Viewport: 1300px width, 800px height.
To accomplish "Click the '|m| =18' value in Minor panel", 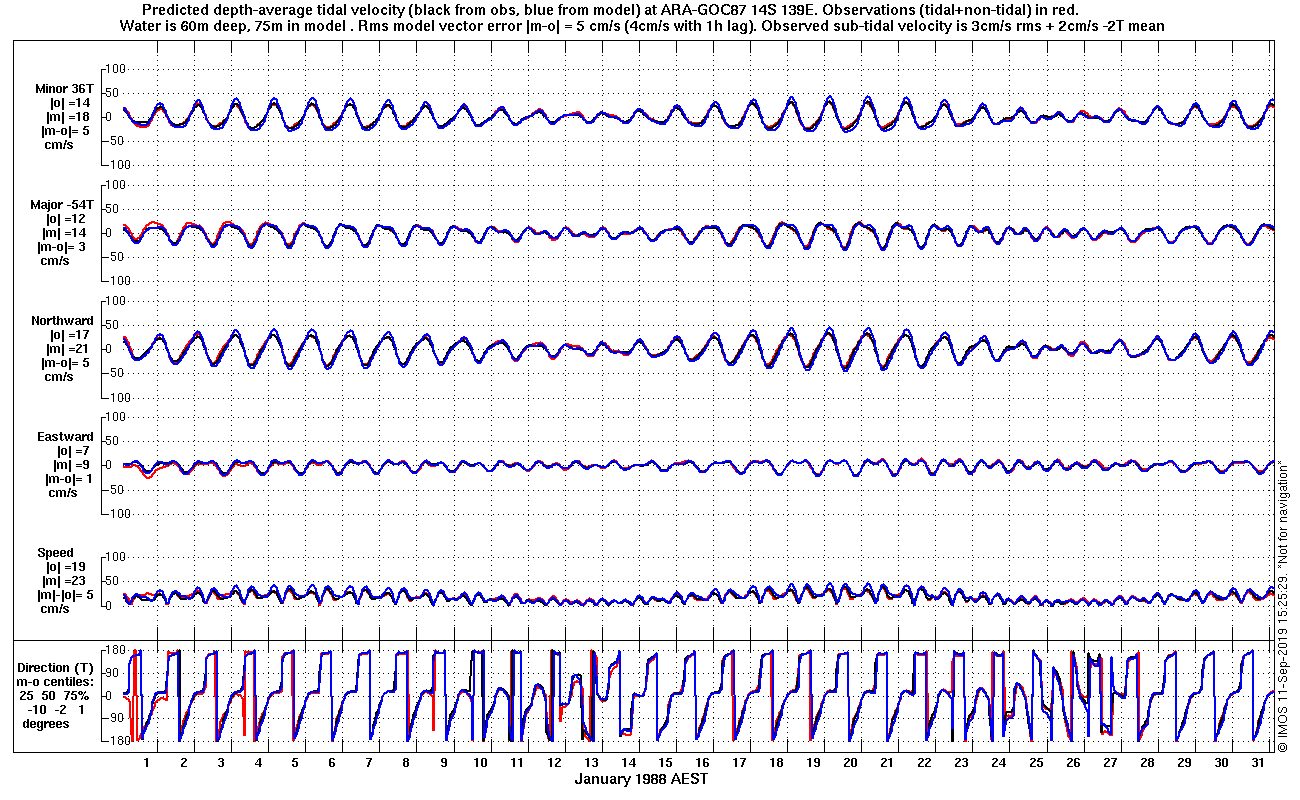I will click(69, 117).
